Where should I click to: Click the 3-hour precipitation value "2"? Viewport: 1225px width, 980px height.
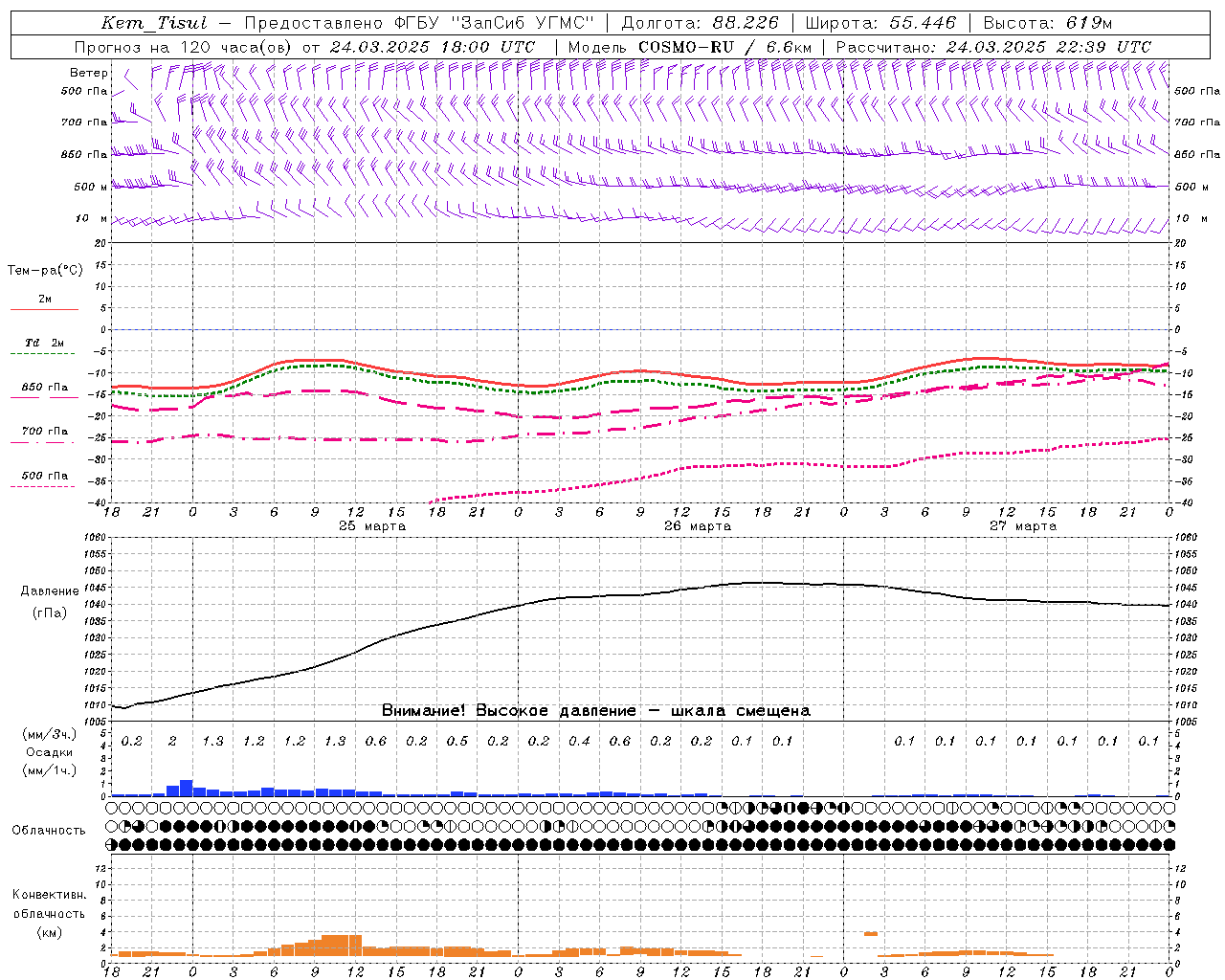pos(172,742)
